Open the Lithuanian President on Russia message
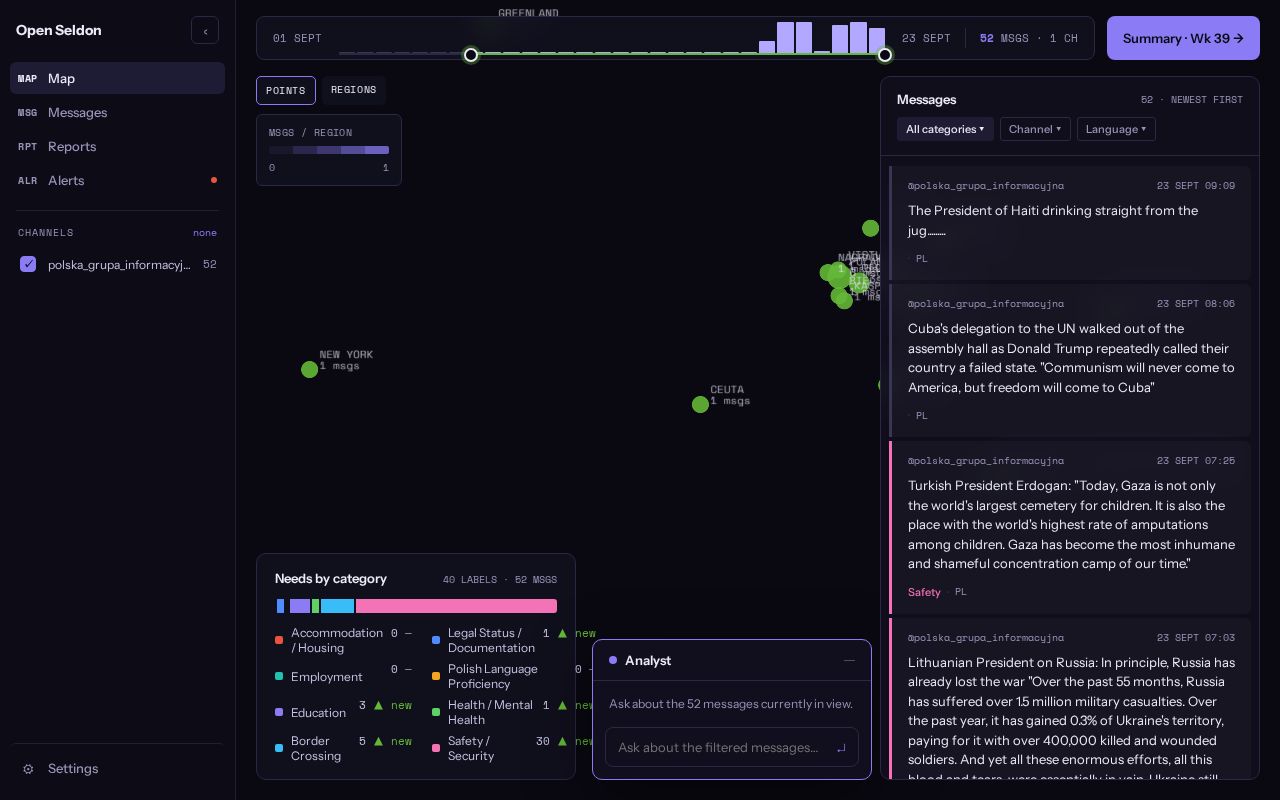 point(1070,699)
